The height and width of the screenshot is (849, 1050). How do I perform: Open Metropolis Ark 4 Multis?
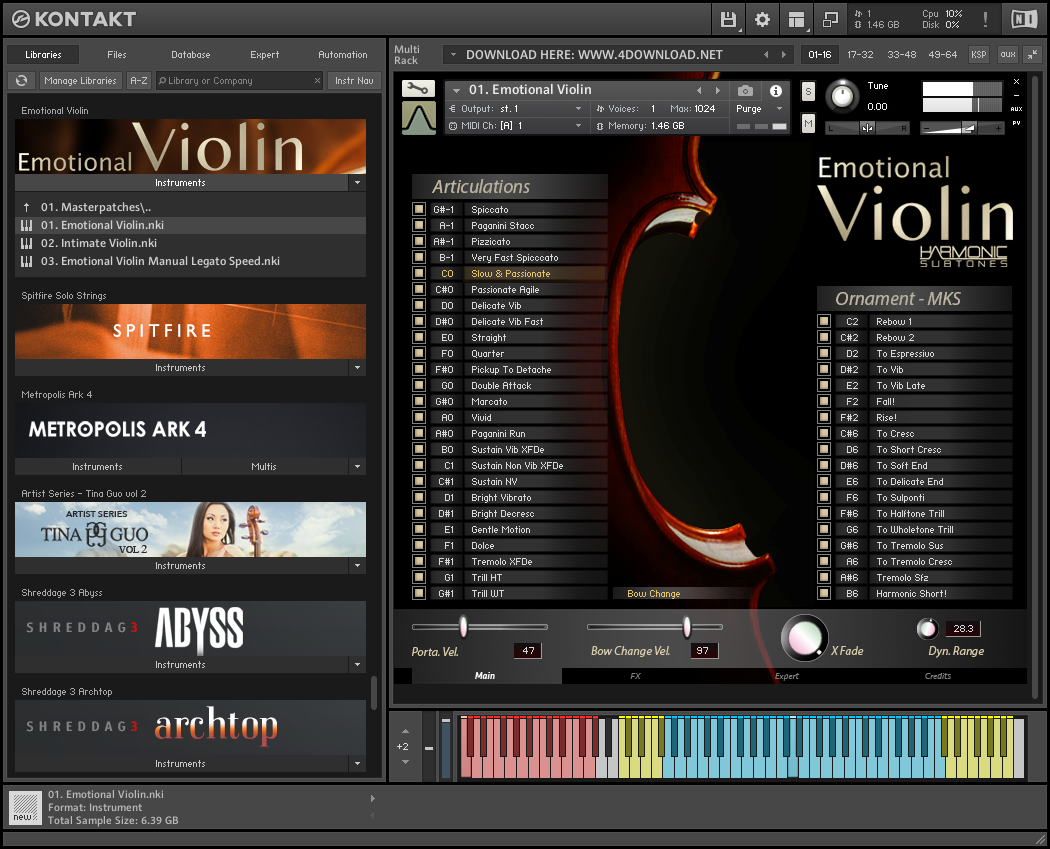pos(264,467)
